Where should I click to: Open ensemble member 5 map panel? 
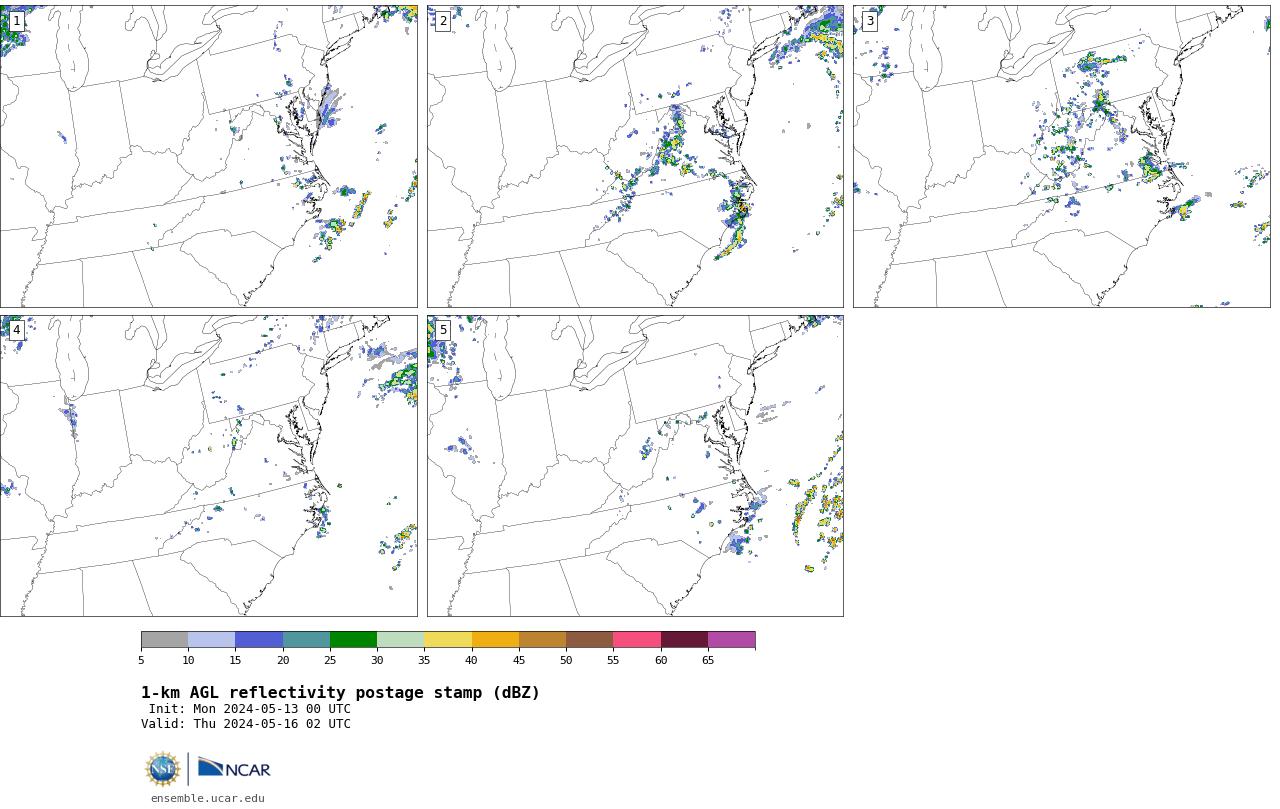(x=635, y=466)
